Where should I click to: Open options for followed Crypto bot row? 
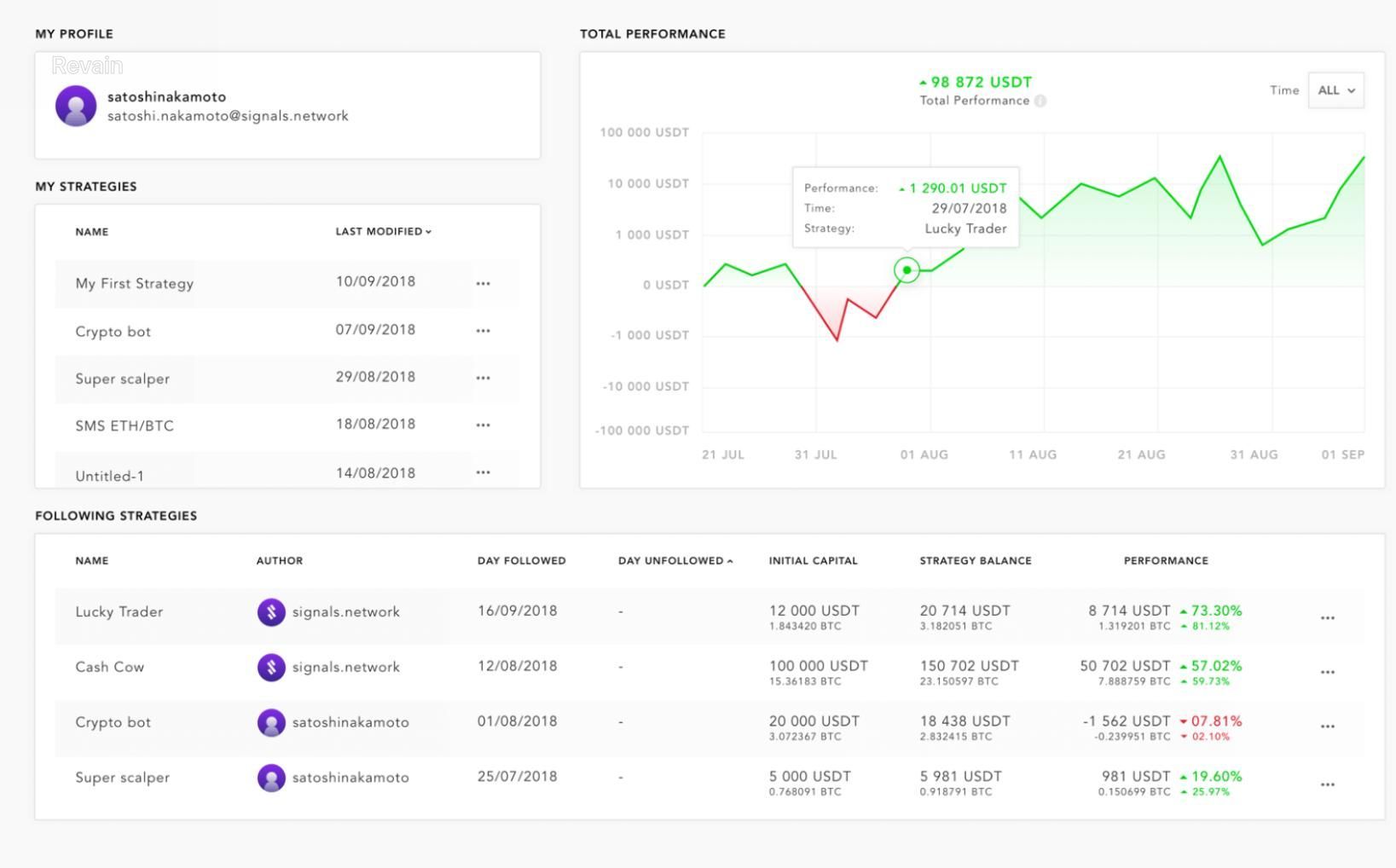[1327, 727]
